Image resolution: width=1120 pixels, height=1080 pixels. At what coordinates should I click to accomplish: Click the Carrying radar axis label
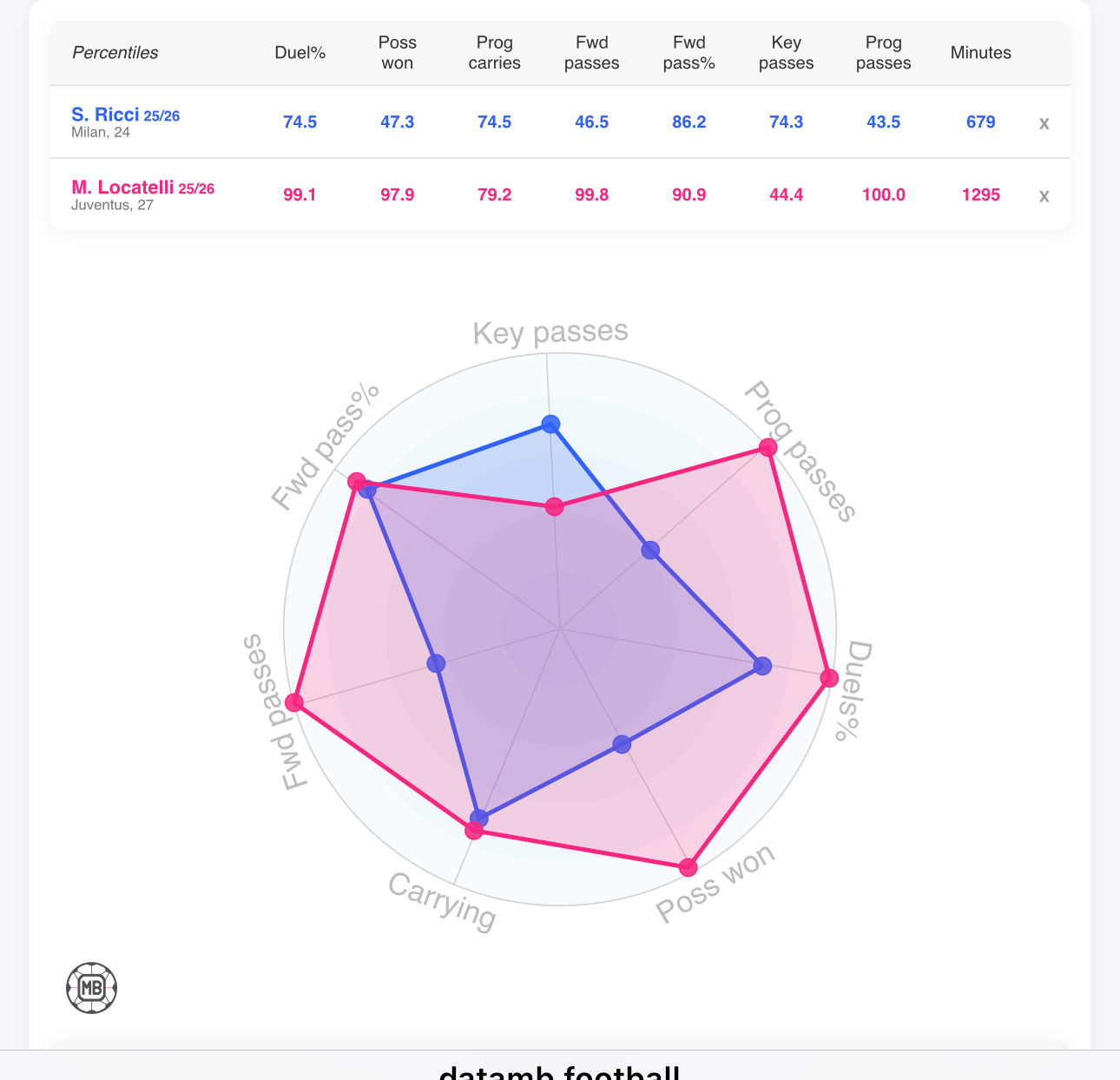[442, 900]
